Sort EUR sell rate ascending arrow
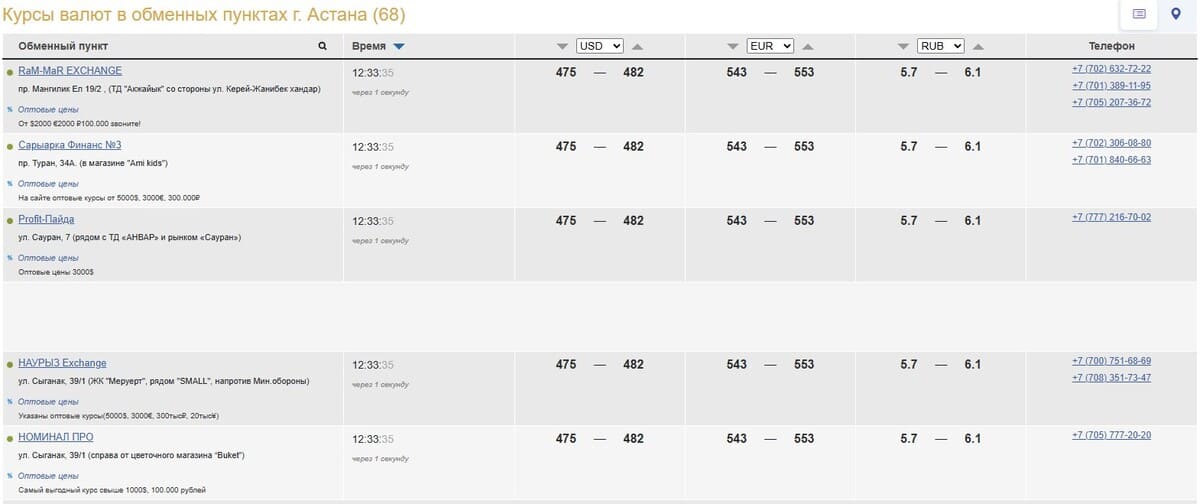The image size is (1200, 504). pos(808,47)
